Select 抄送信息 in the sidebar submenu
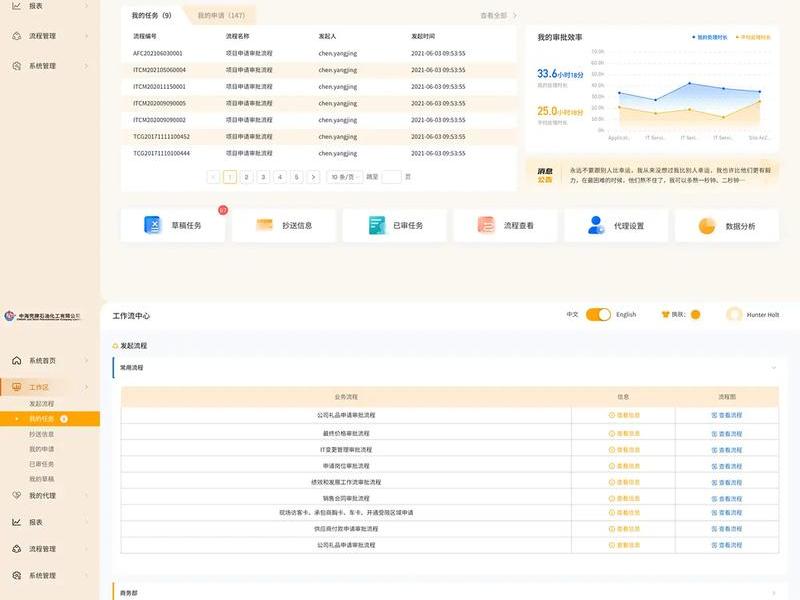 41,434
